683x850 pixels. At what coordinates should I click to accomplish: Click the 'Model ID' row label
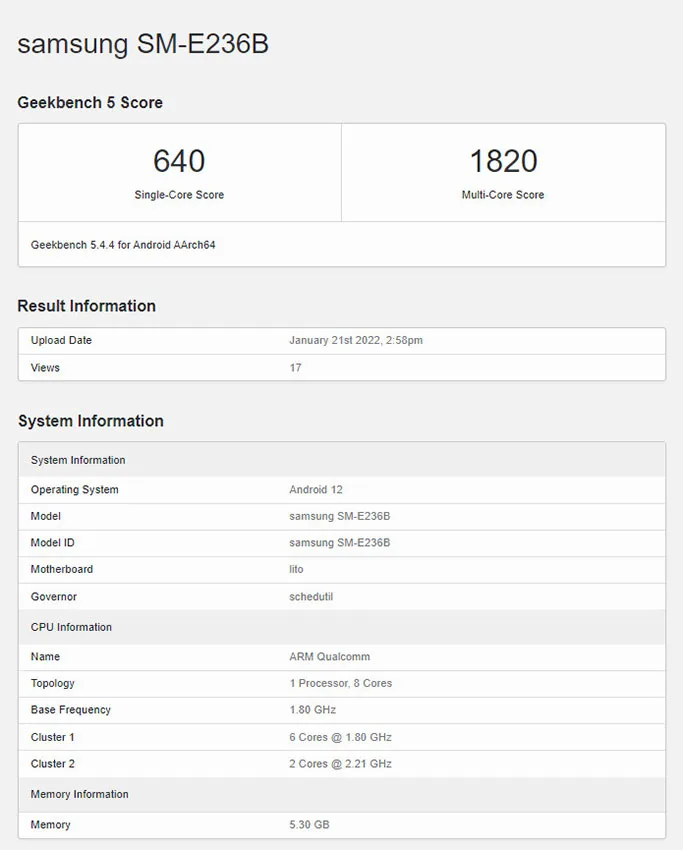pyautogui.click(x=53, y=543)
